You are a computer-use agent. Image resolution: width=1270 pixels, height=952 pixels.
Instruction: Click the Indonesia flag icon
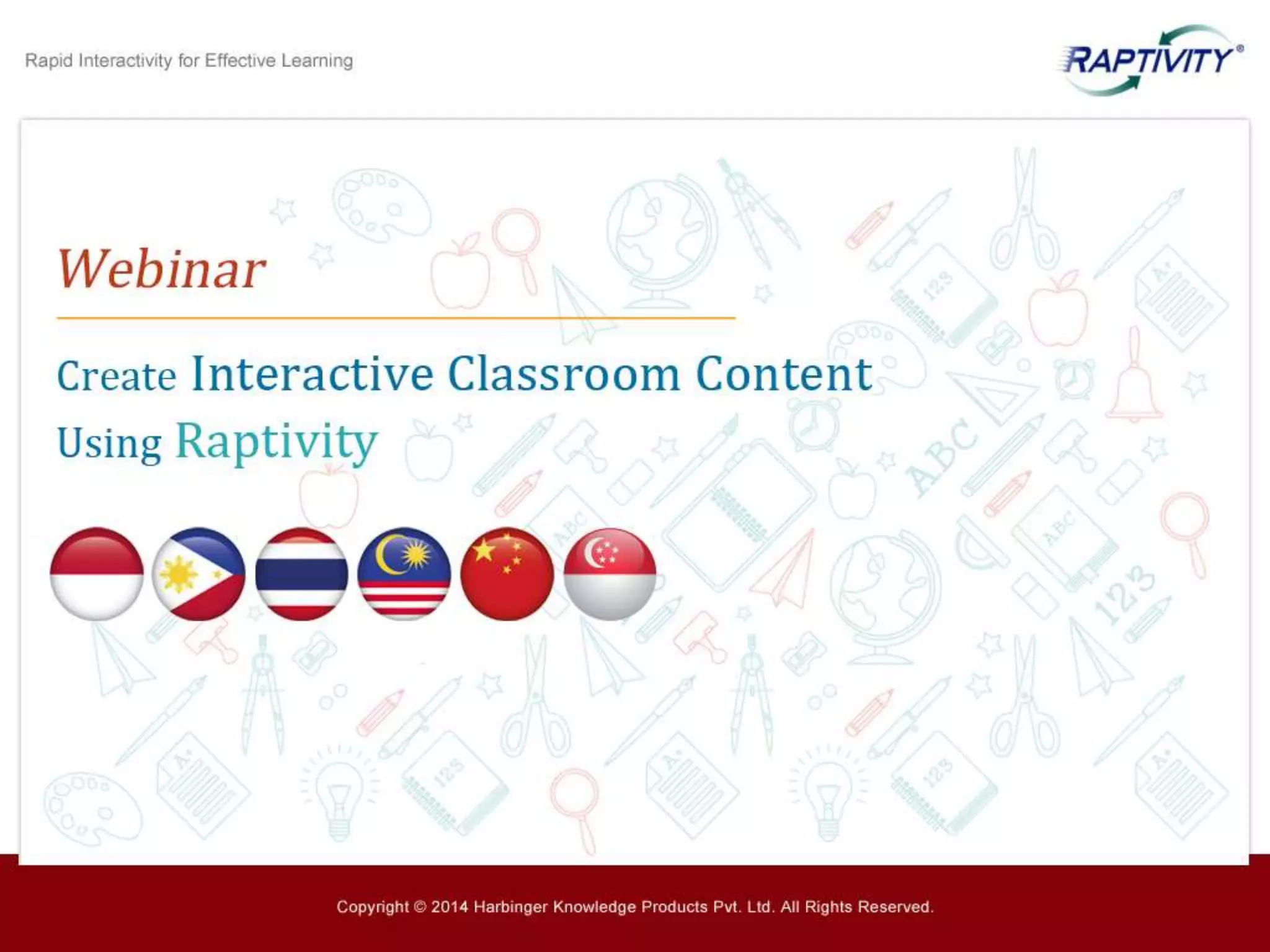(97, 574)
